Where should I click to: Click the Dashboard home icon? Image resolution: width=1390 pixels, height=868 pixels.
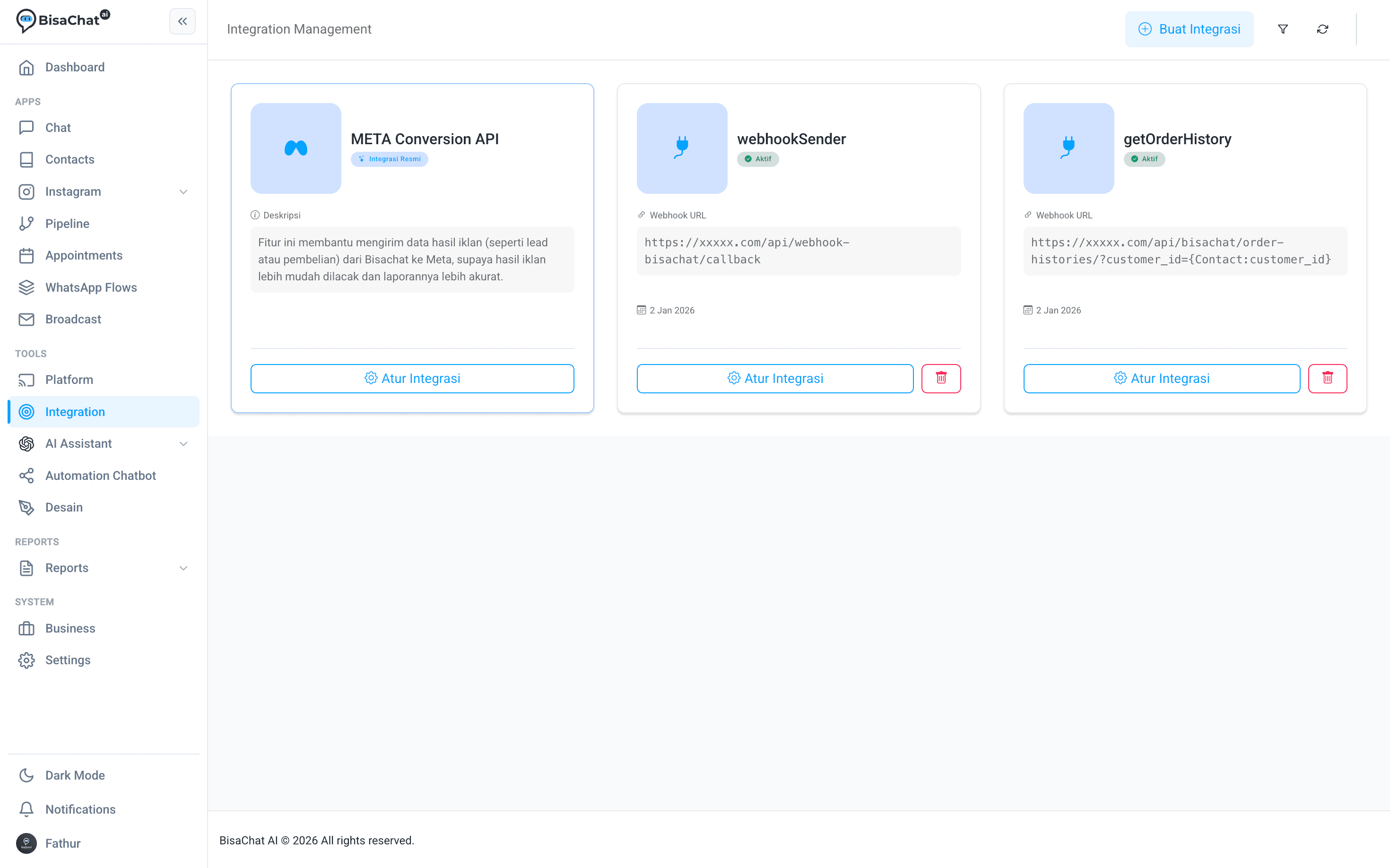coord(26,67)
